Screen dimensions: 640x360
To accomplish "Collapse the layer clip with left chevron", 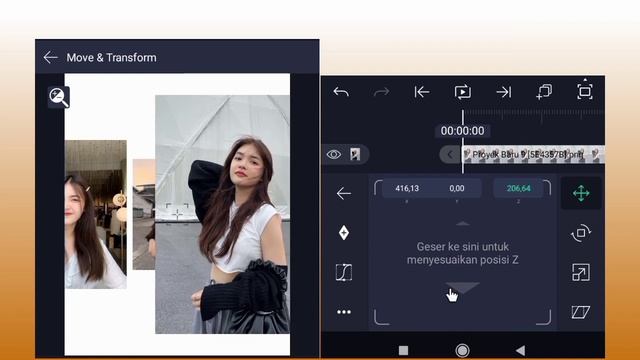I will click(x=450, y=154).
